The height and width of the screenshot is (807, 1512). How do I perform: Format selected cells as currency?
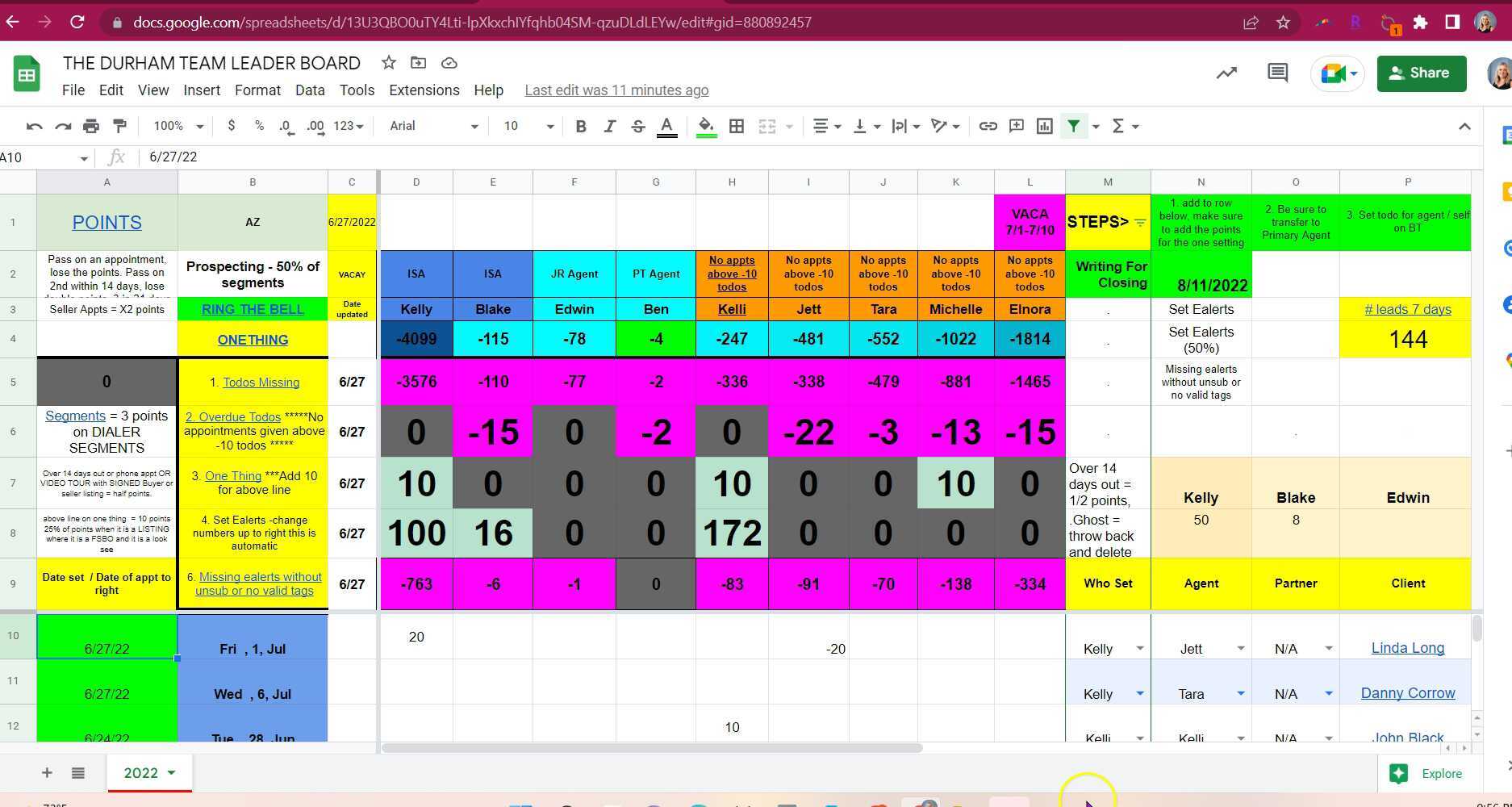pyautogui.click(x=232, y=126)
